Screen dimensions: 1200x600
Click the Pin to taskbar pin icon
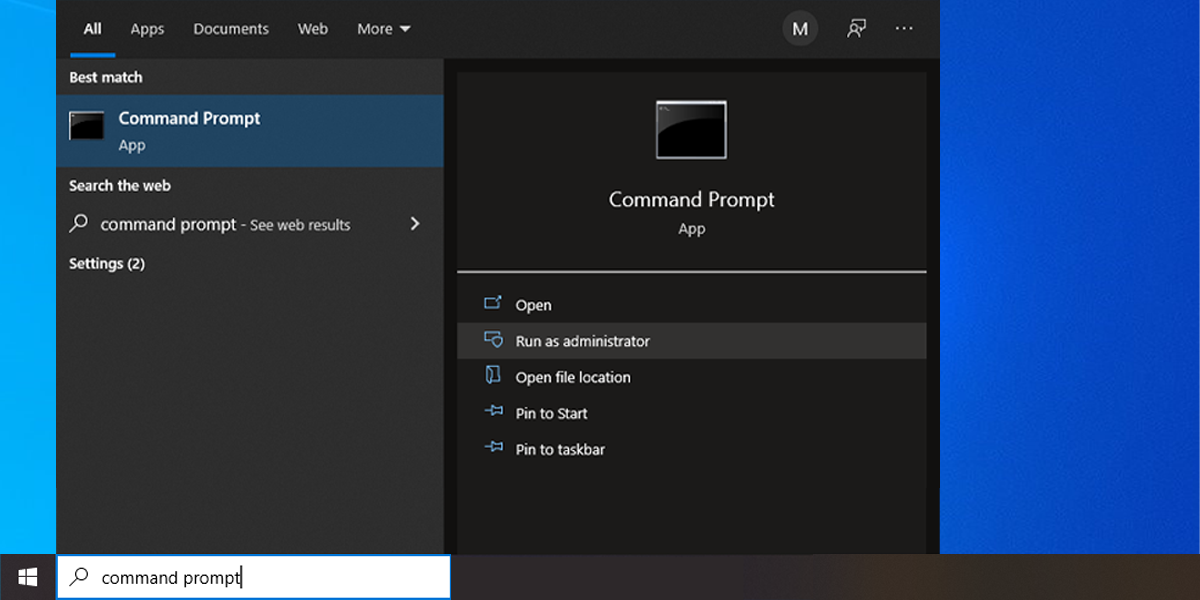click(x=494, y=449)
